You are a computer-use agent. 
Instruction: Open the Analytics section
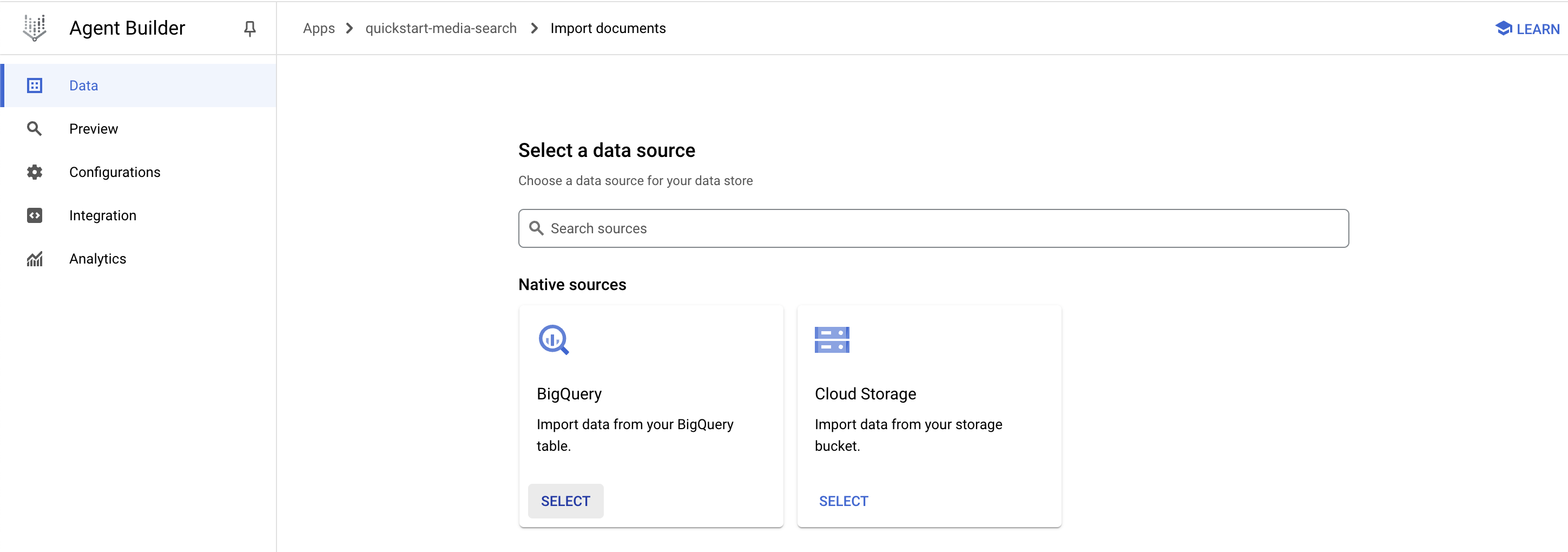pyautogui.click(x=97, y=259)
